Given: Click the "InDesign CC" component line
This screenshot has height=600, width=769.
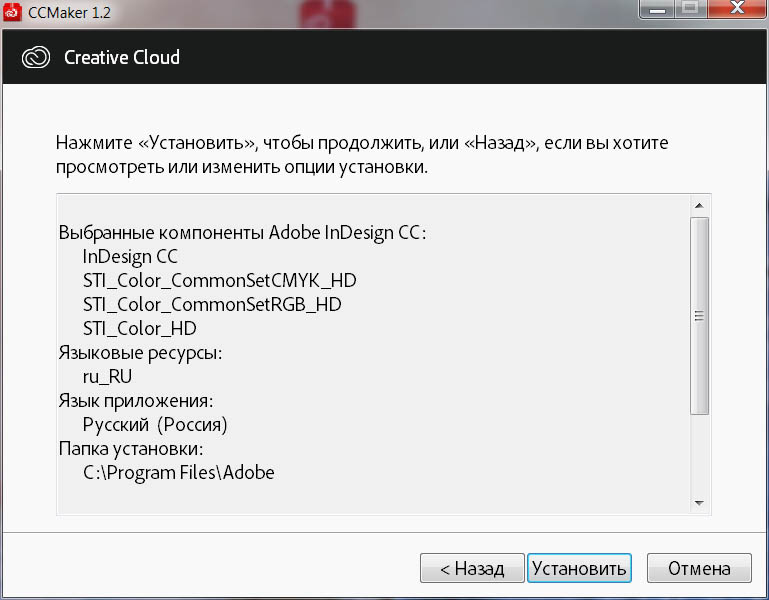Looking at the screenshot, I should coord(130,256).
